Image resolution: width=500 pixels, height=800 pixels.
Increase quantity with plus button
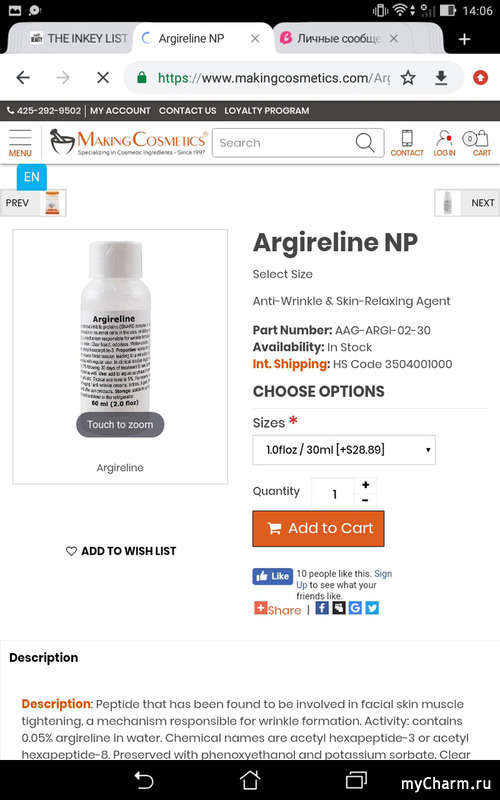(365, 485)
